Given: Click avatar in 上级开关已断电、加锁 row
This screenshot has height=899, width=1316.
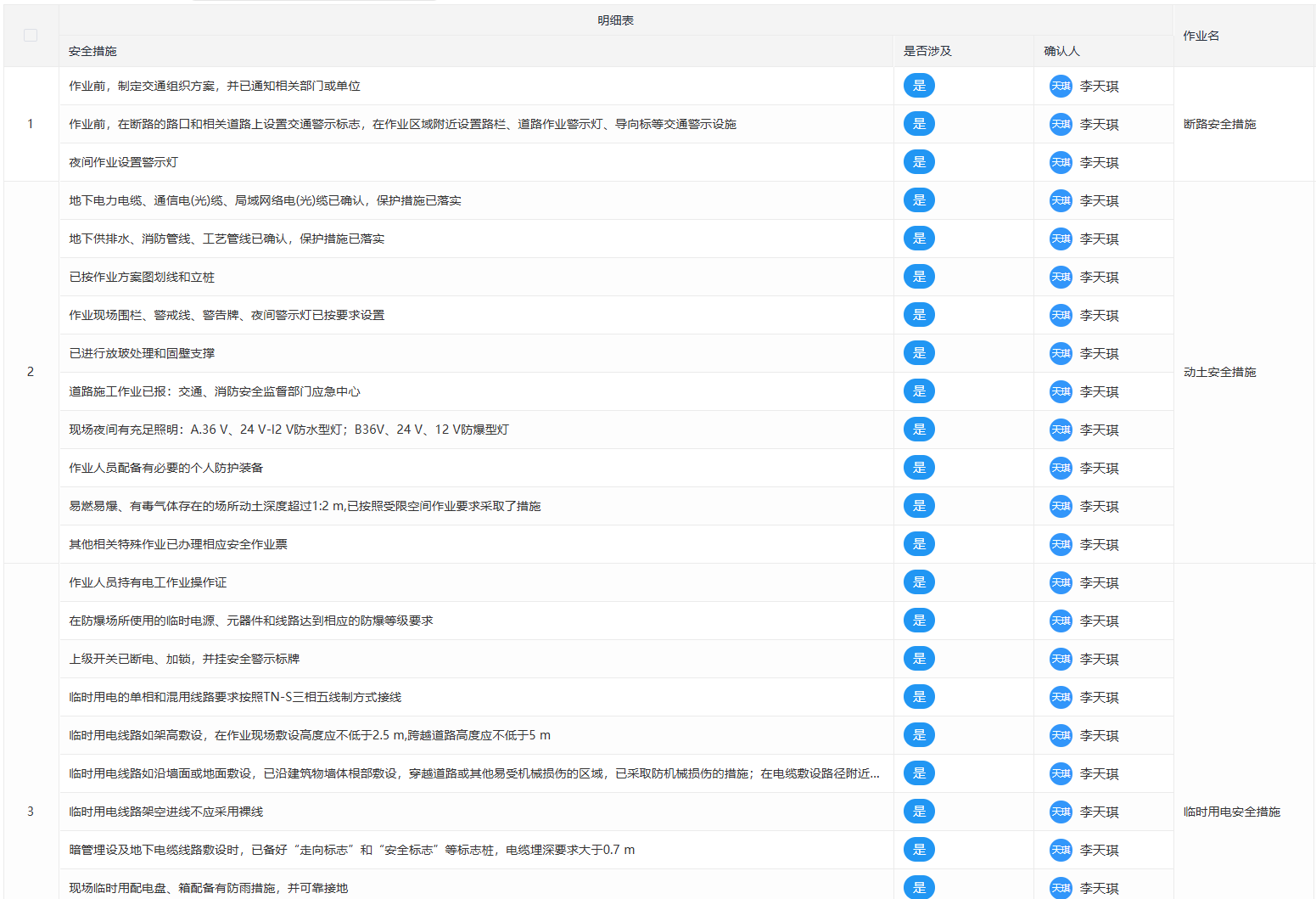Looking at the screenshot, I should click(x=1061, y=659).
